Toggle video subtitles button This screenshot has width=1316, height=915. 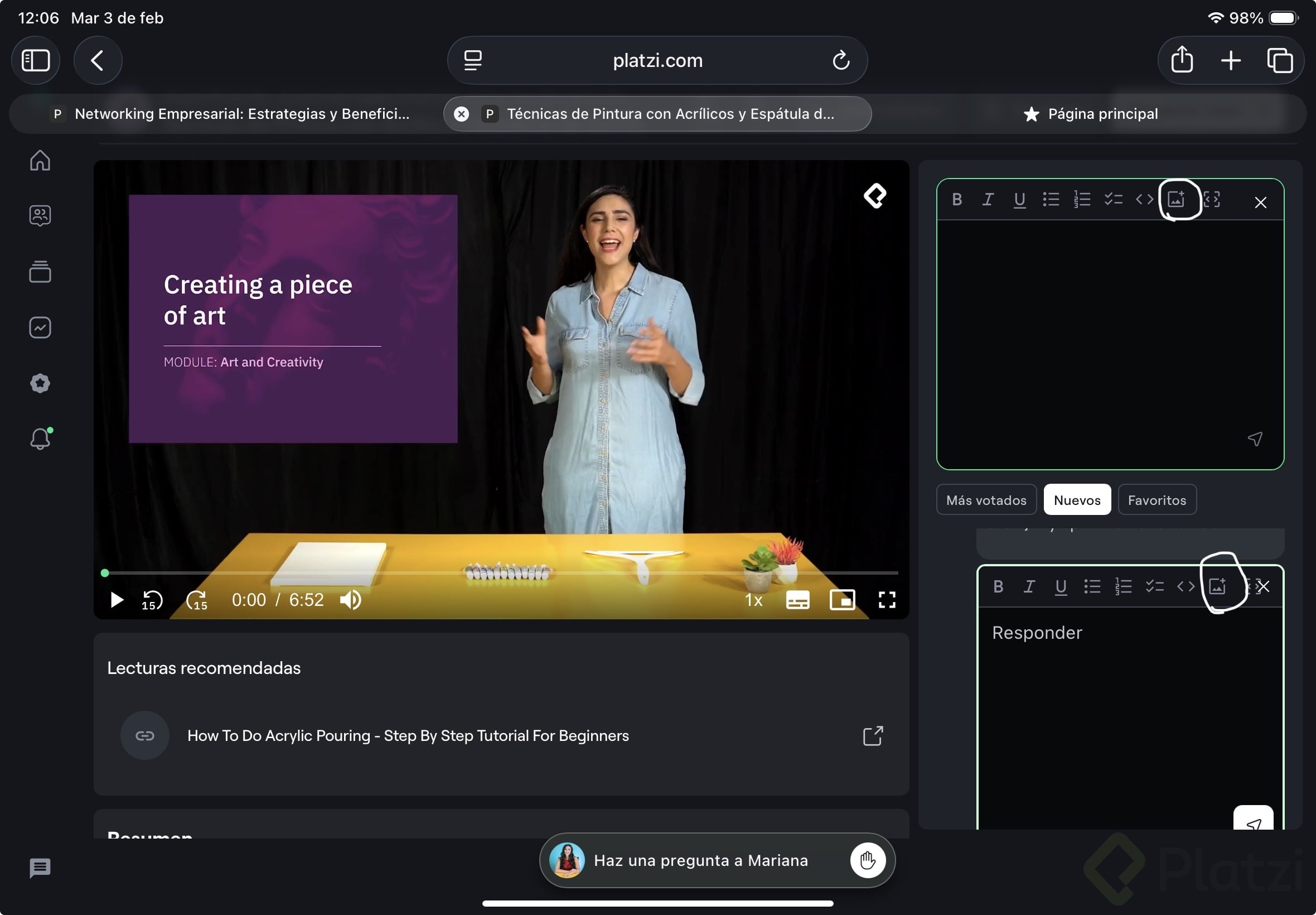click(797, 600)
